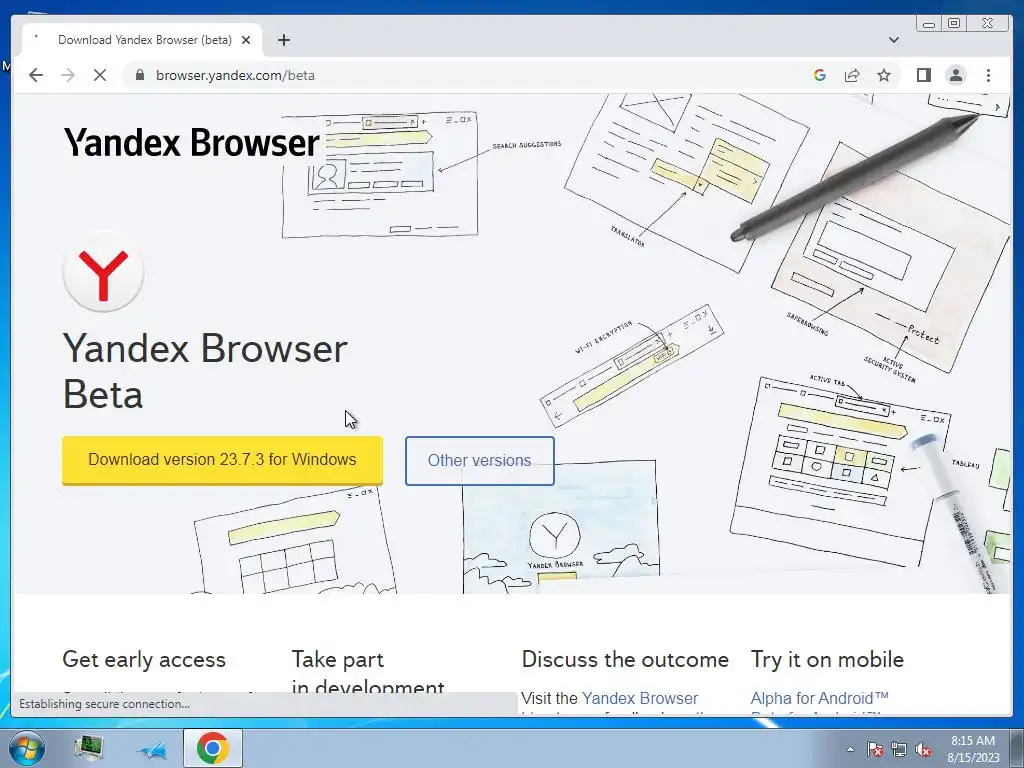The width and height of the screenshot is (1024, 768).
Task: Open Other versions
Action: [479, 460]
